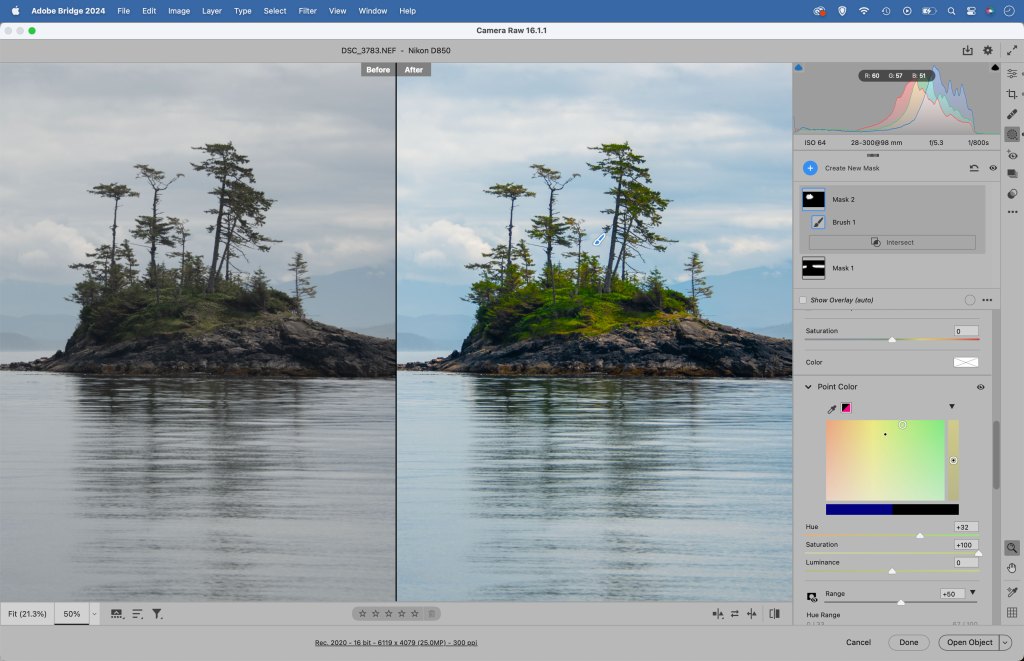Enable the Show Overlay (auto) checkbox
1024x661 pixels.
tap(803, 300)
